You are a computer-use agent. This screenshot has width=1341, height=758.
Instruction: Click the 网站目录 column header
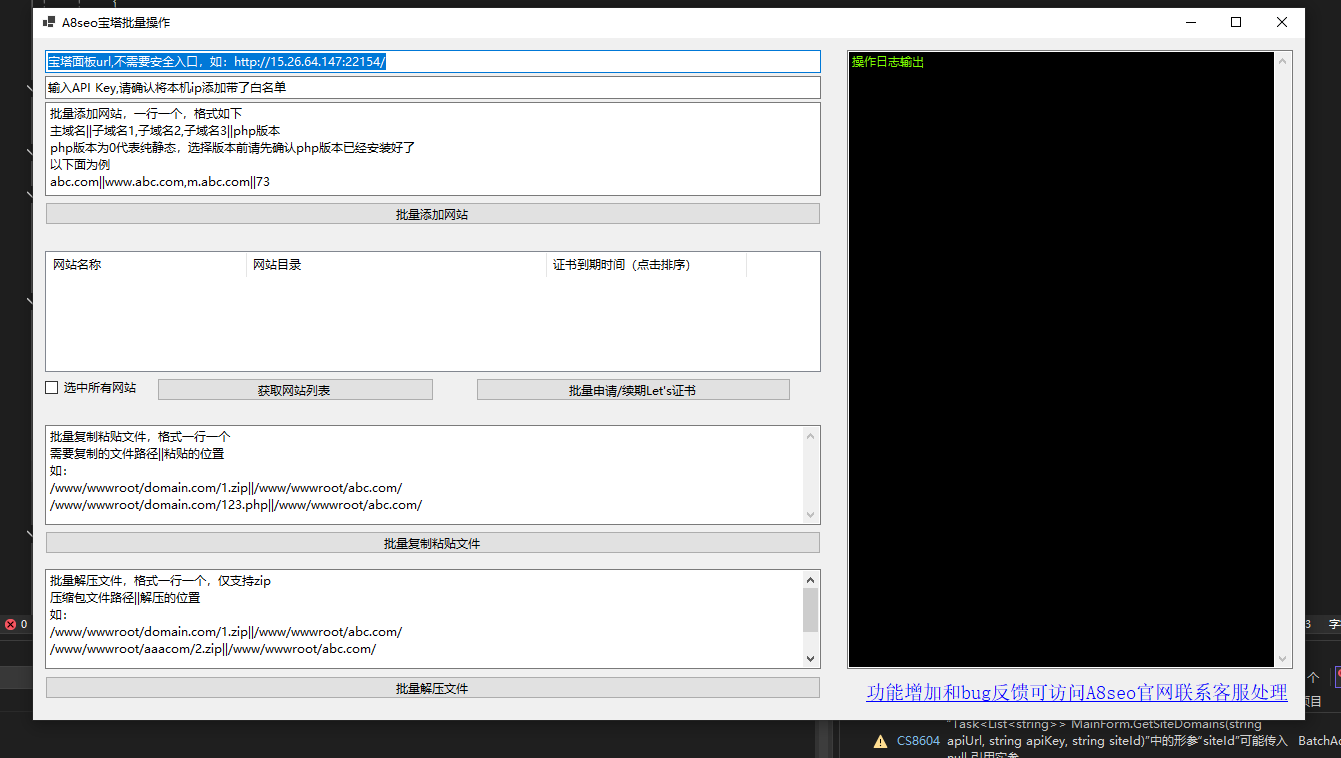pyautogui.click(x=396, y=265)
